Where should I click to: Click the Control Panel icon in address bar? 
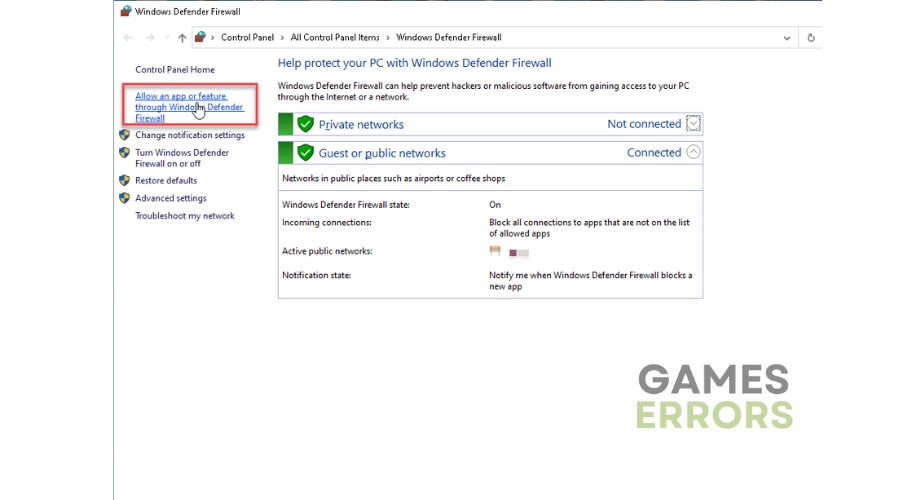200,37
